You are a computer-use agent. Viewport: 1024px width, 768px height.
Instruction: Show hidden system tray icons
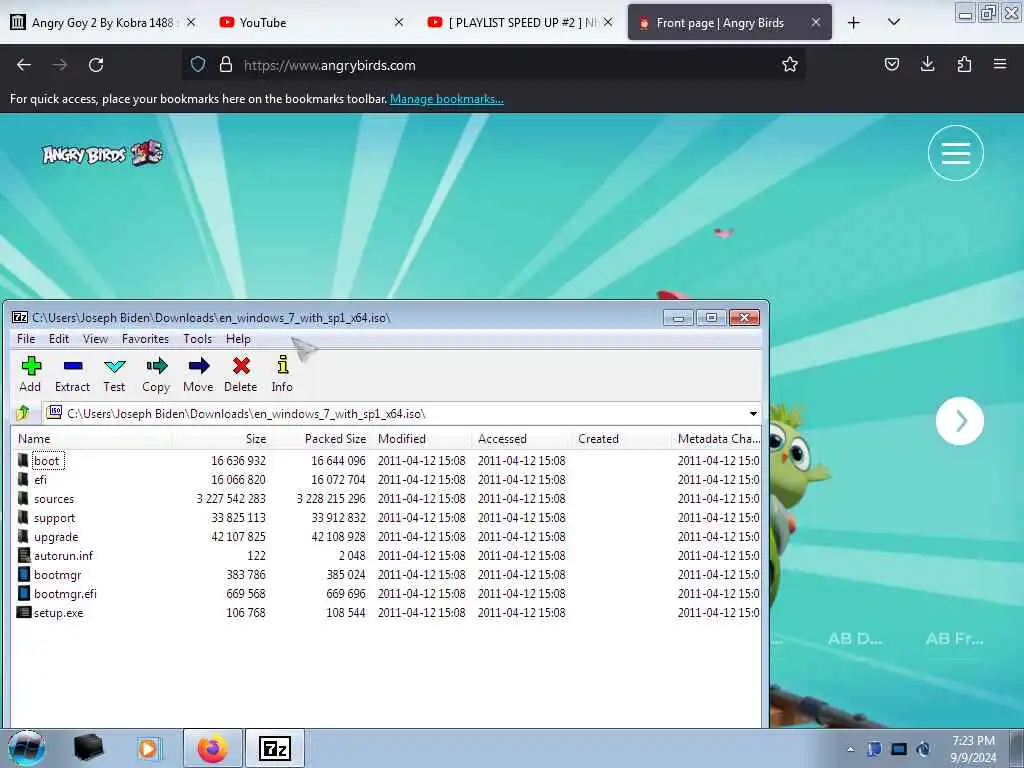click(x=850, y=750)
